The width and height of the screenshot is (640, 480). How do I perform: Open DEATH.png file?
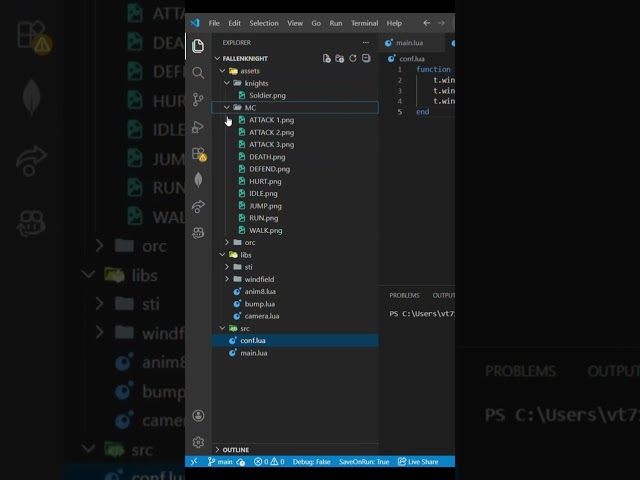[295, 157]
